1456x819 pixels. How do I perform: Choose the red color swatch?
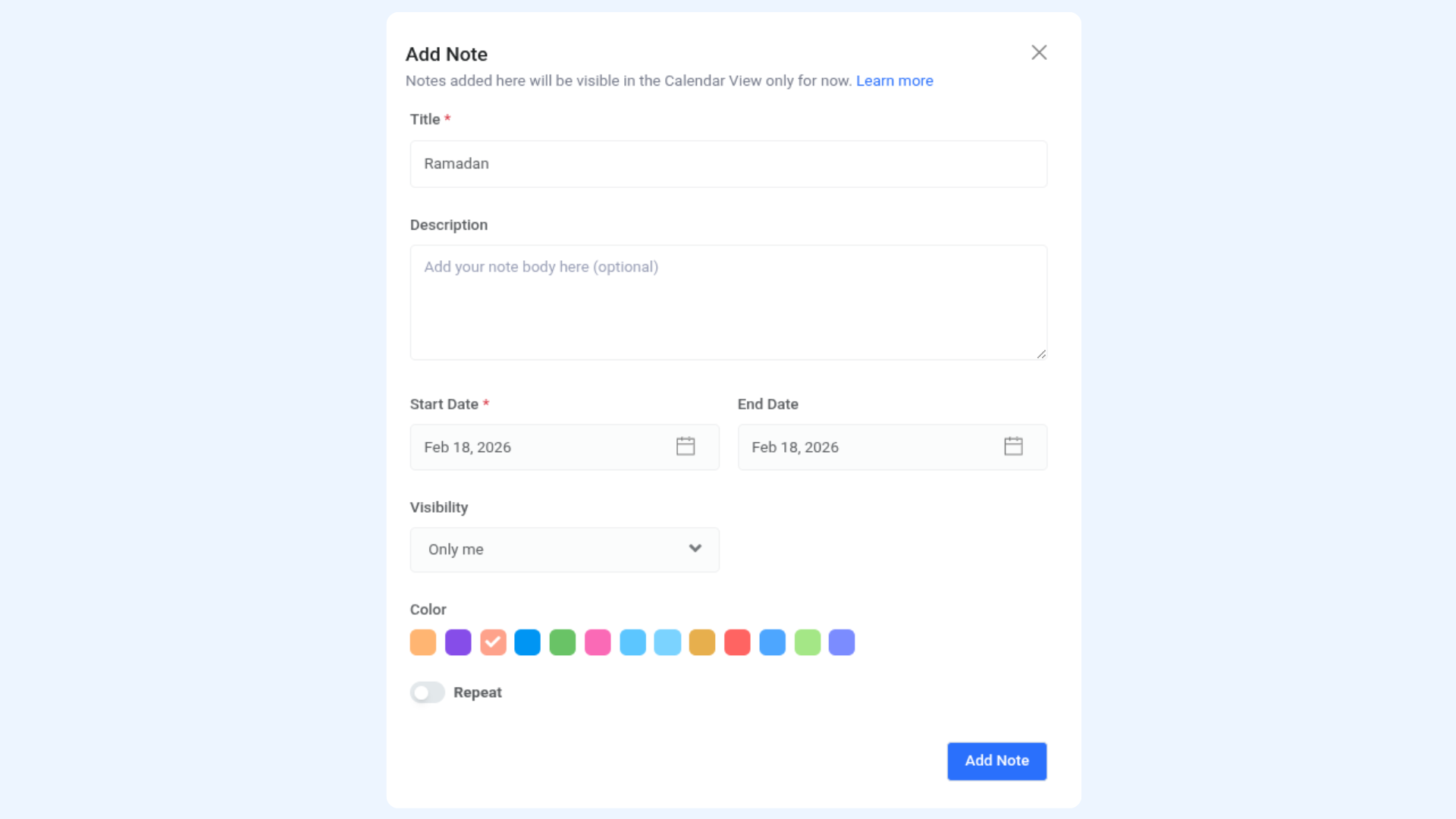pos(737,642)
